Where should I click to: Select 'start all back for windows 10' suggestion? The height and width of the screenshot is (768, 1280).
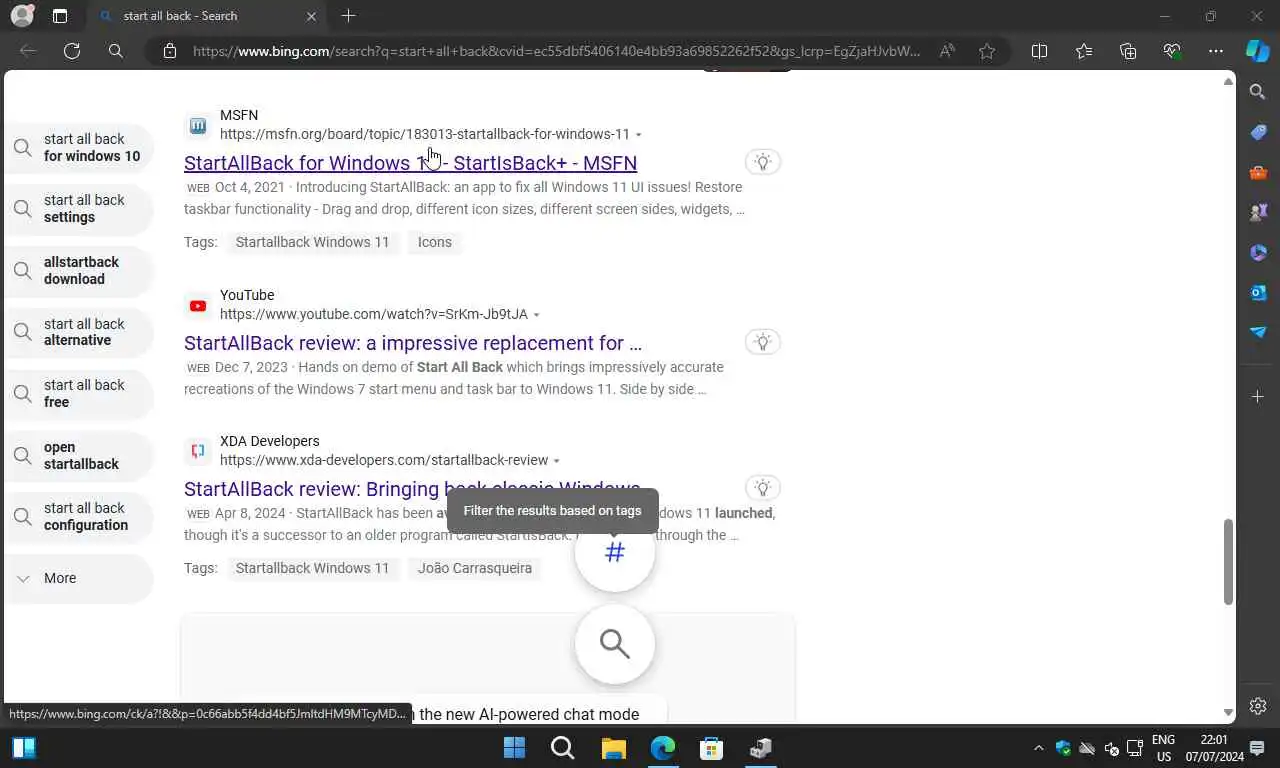tap(79, 148)
